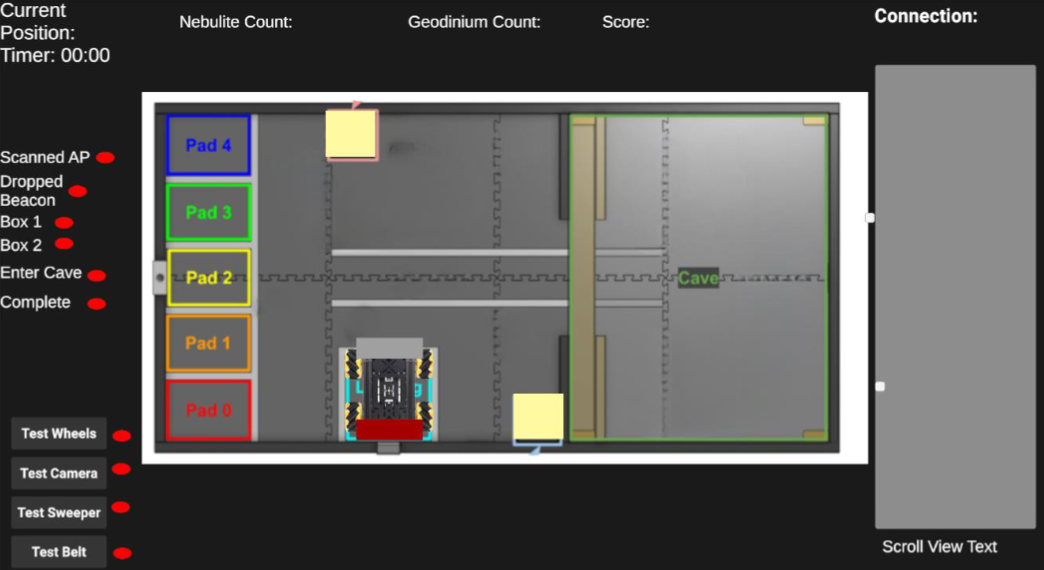This screenshot has height=570, width=1044.
Task: Click the robot on the field map
Action: click(389, 392)
